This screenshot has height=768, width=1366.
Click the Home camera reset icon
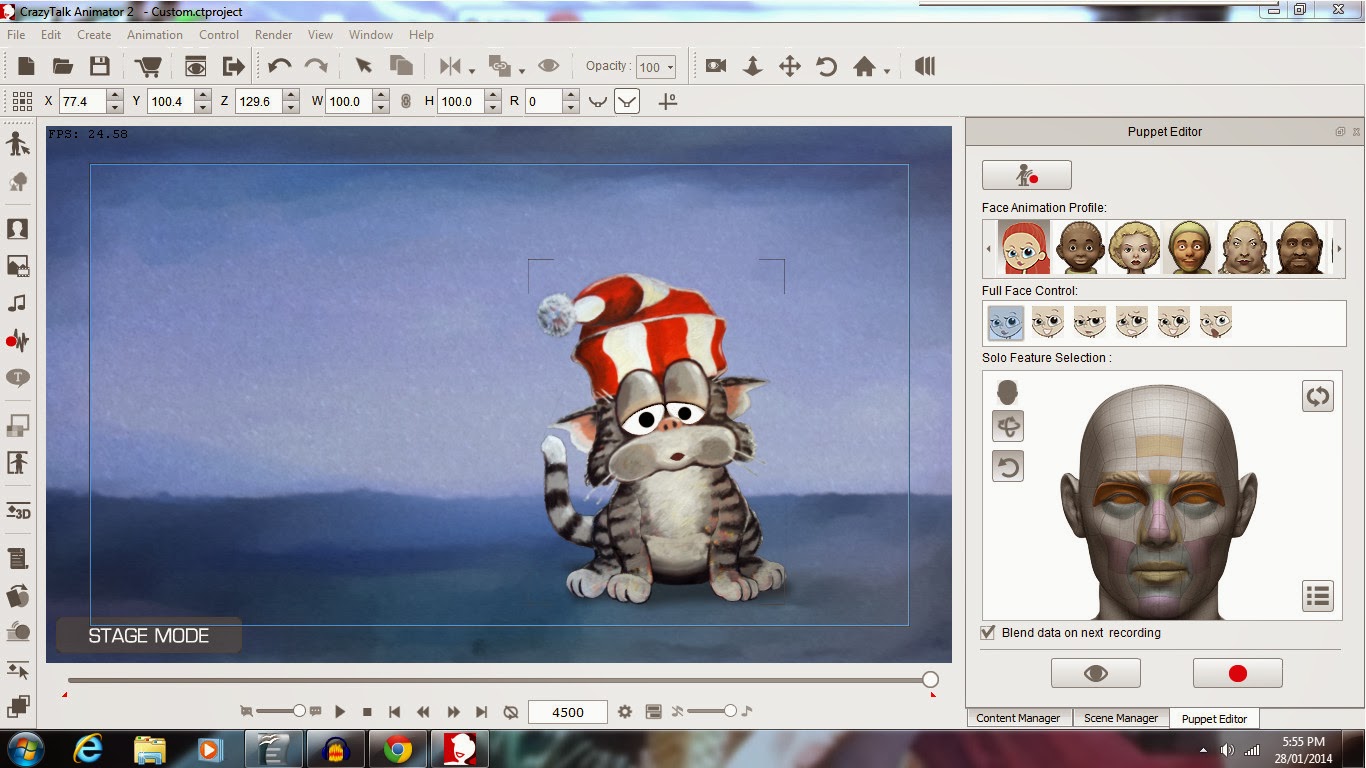[865, 66]
